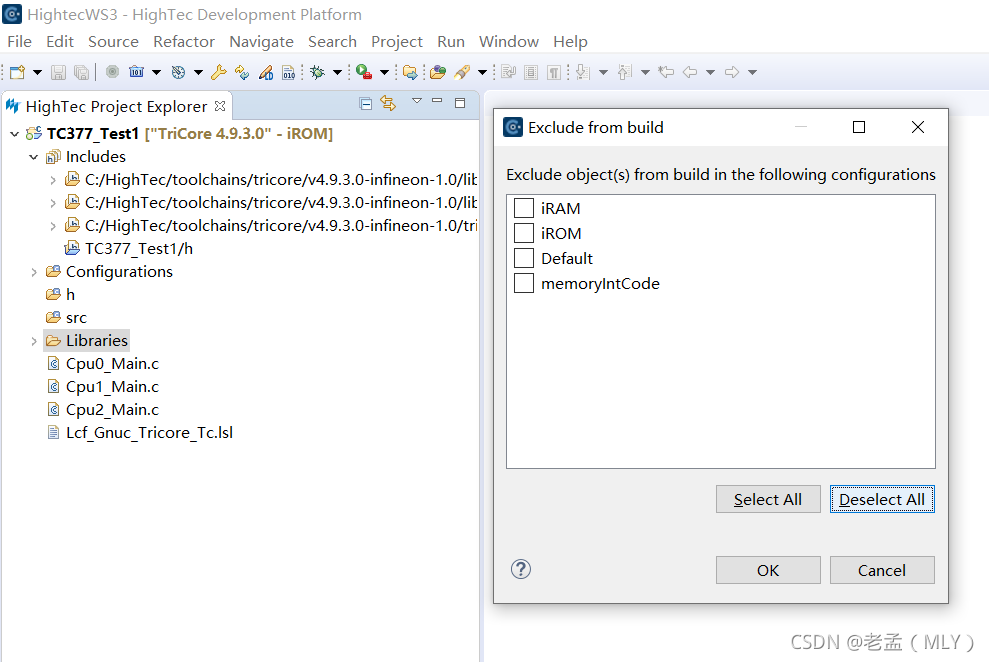Click the help question mark icon
The image size is (989, 662).
521,569
